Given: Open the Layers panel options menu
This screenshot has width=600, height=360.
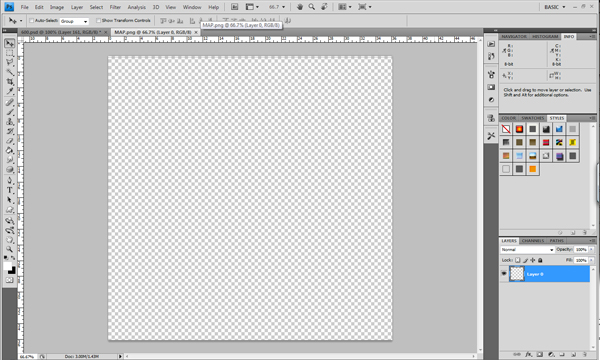Looking at the screenshot, I should point(592,241).
